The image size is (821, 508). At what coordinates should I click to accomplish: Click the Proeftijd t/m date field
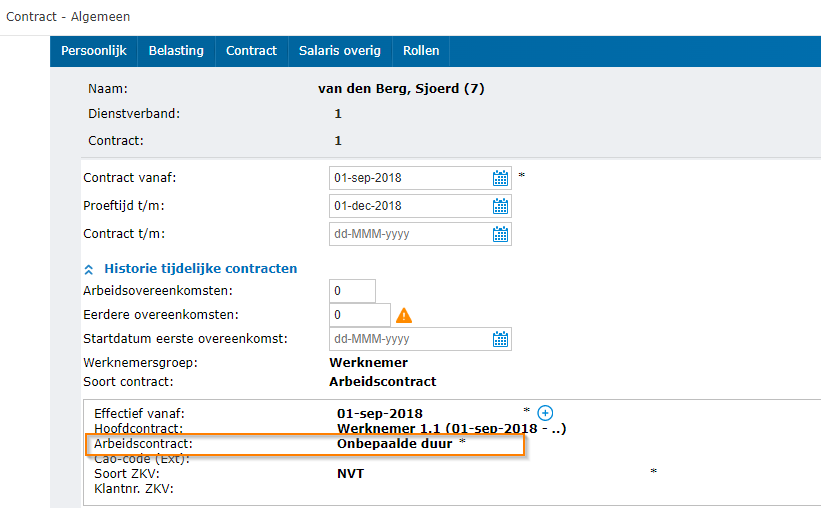pyautogui.click(x=409, y=206)
